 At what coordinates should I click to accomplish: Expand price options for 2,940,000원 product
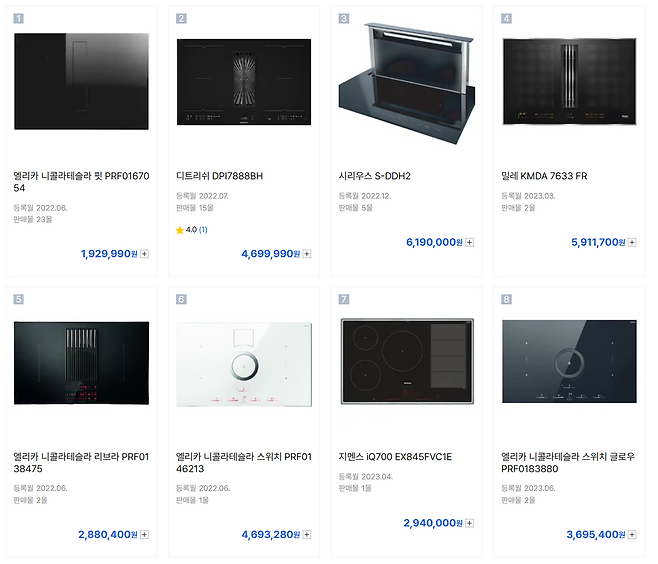pos(470,523)
